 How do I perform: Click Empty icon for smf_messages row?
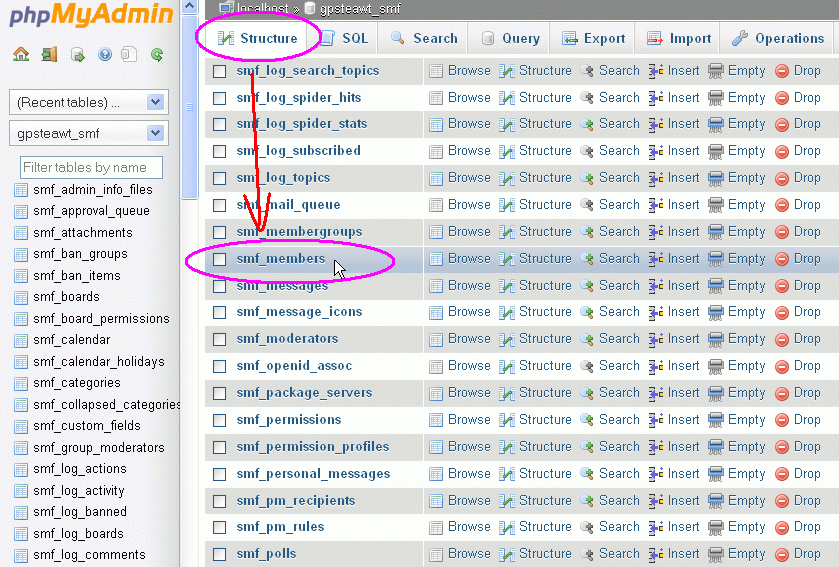coord(715,286)
